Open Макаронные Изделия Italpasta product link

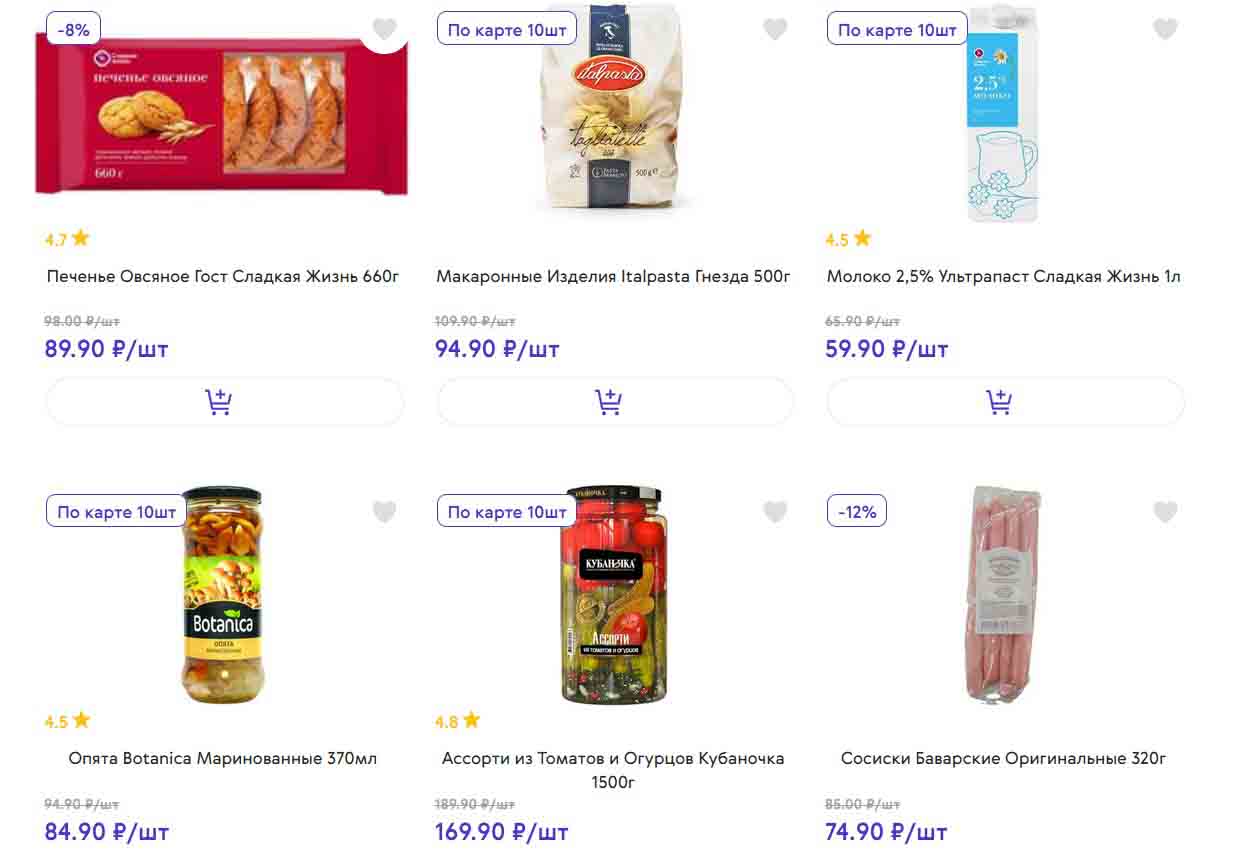613,276
